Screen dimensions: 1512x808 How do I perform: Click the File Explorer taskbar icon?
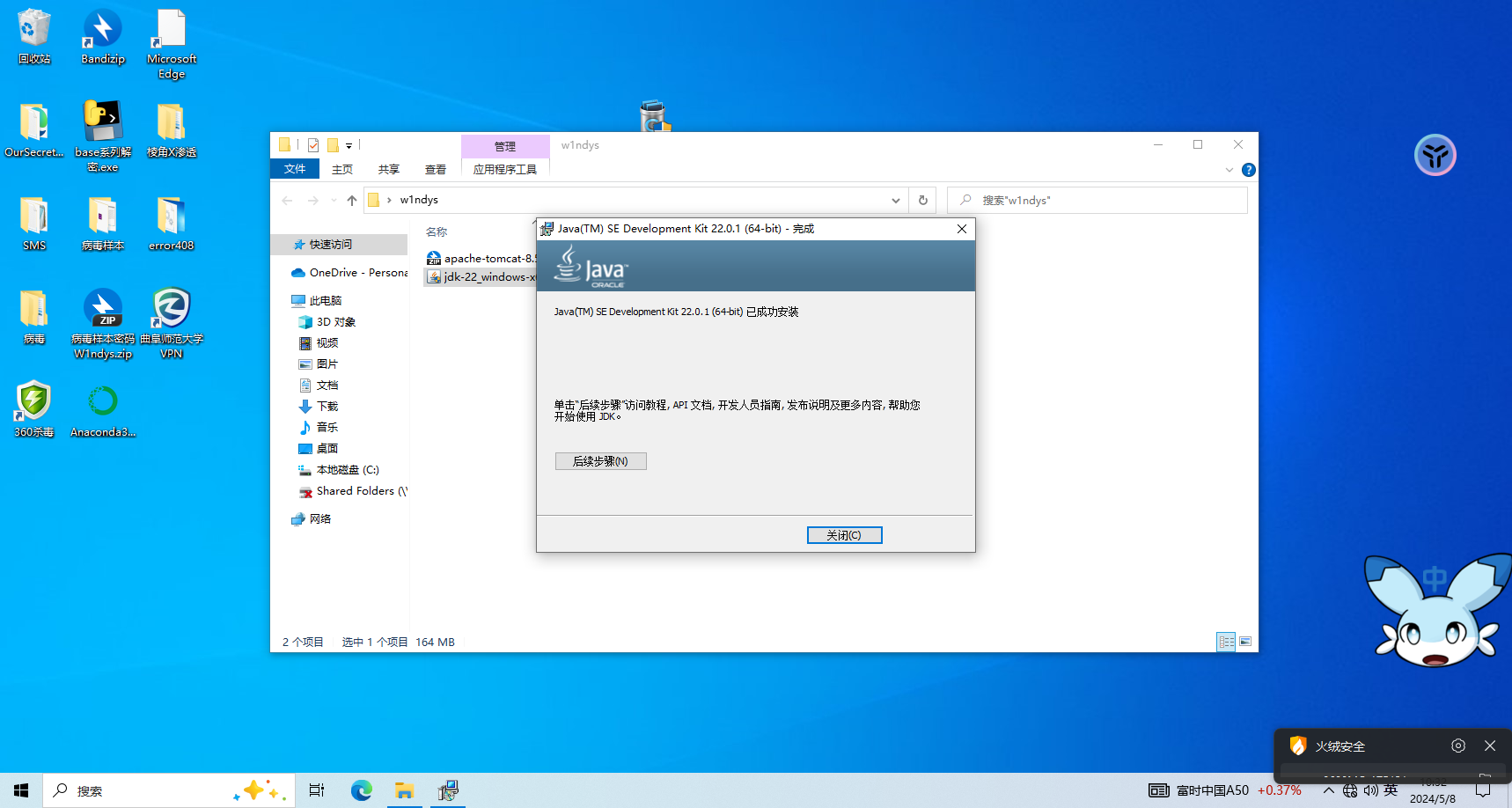pyautogui.click(x=404, y=790)
